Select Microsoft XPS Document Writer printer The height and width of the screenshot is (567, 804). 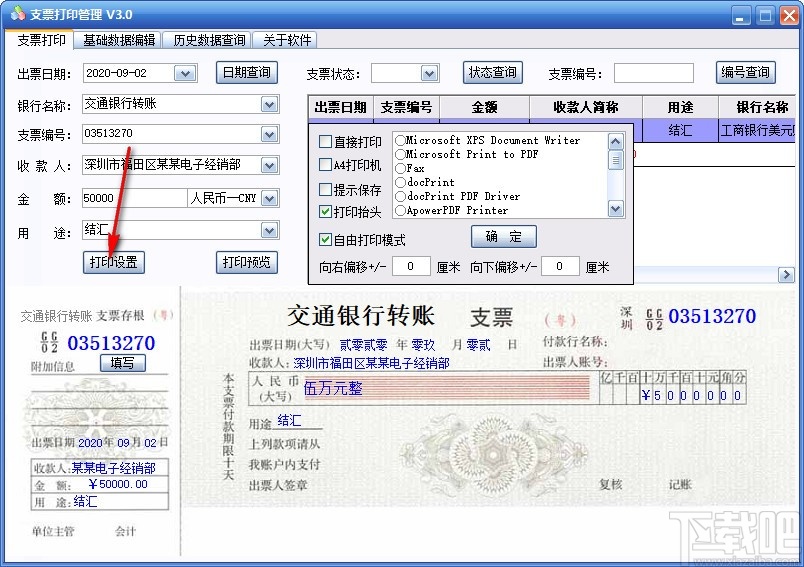(x=400, y=140)
